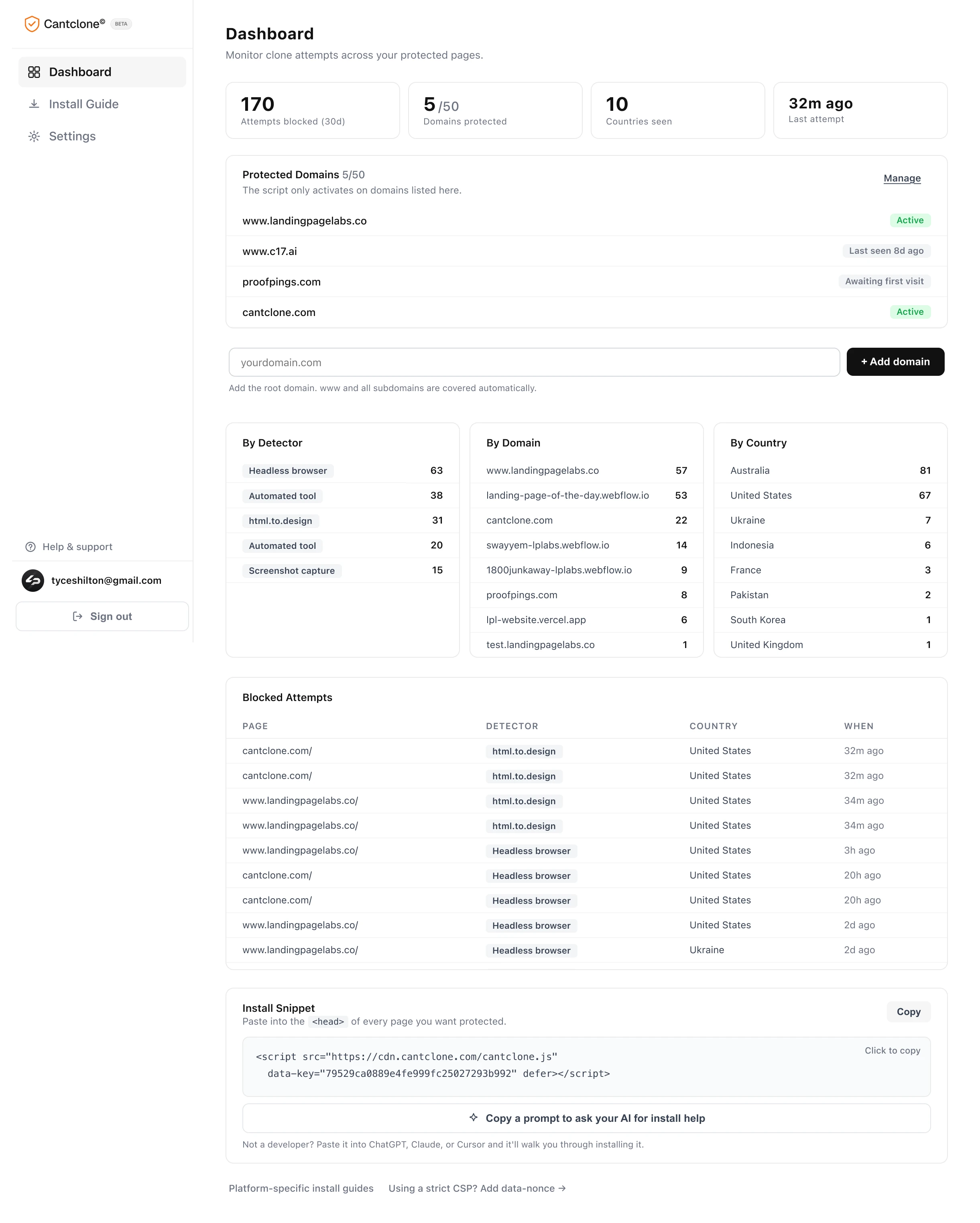980x1223 pixels.
Task: Click the Dashboard grid icon in sidebar
Action: (34, 72)
